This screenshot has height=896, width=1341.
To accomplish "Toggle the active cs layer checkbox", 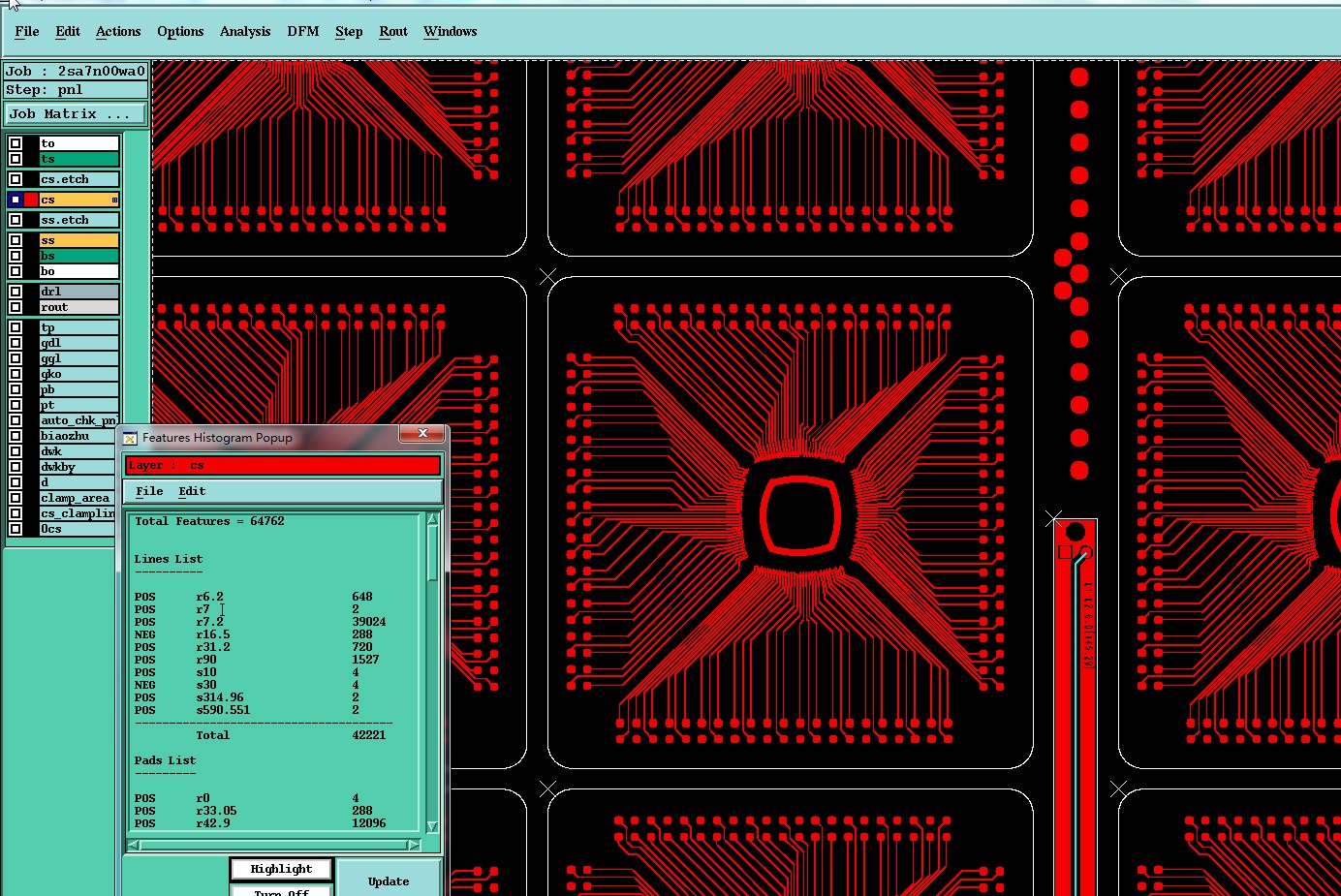I will 16,200.
